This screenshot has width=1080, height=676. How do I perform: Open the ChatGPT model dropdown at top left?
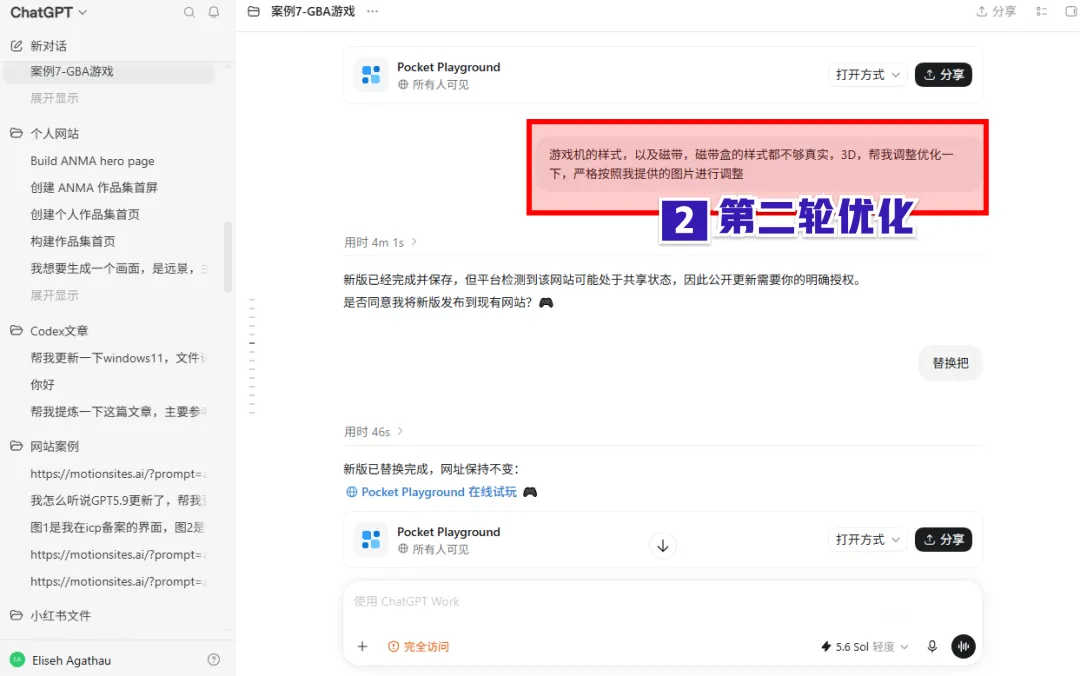point(48,12)
